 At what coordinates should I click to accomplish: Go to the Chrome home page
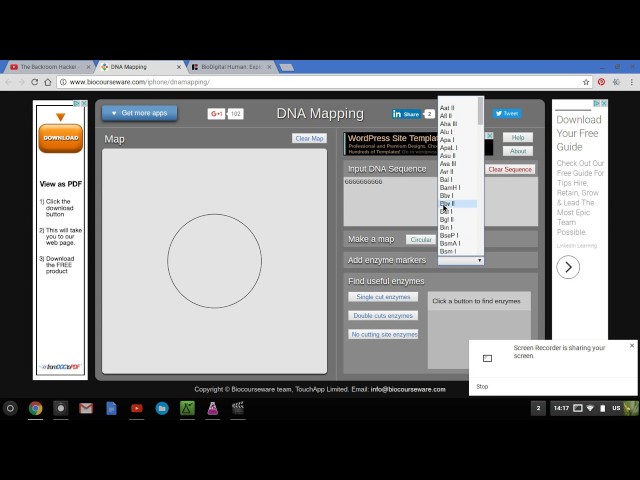[x=48, y=82]
